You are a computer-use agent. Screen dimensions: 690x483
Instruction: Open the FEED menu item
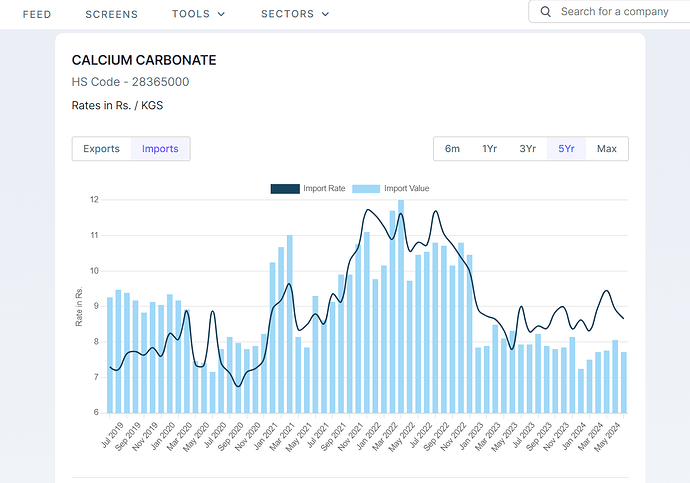tap(37, 14)
